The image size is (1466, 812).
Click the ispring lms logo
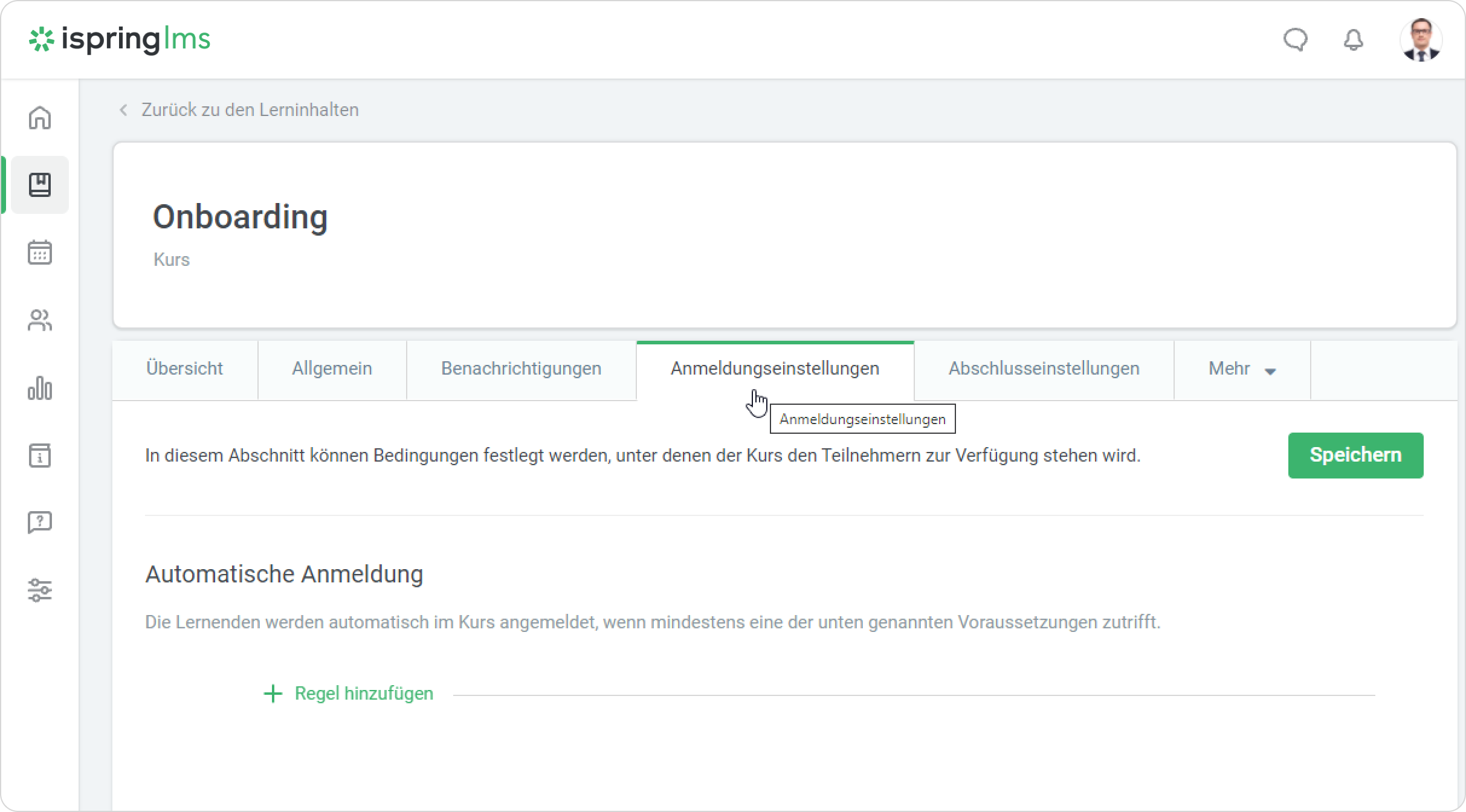tap(120, 40)
